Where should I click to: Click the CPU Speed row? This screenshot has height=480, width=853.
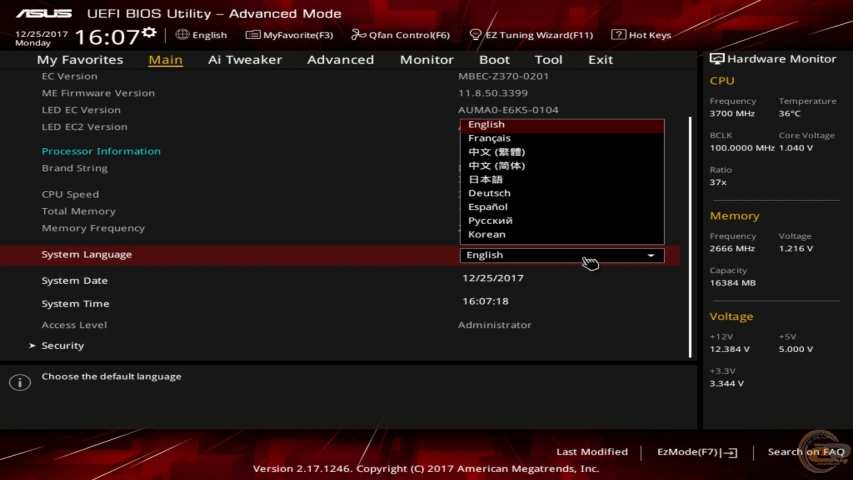70,194
